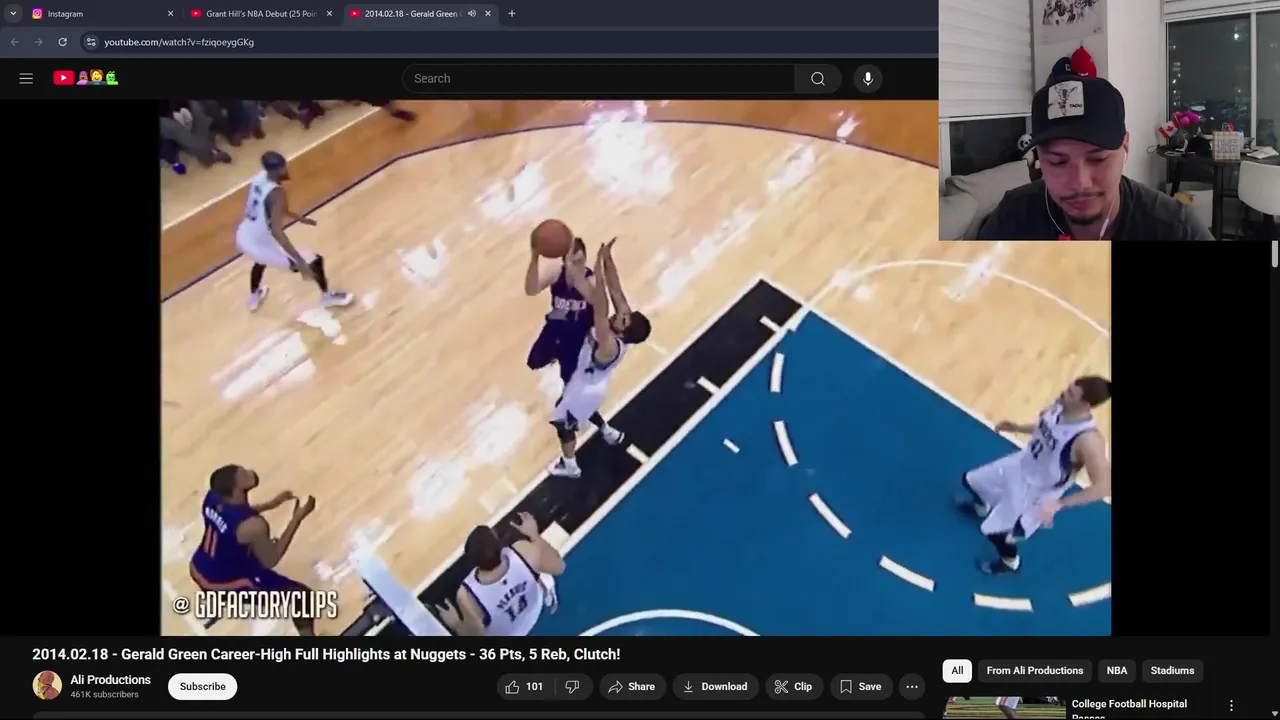Close the Instagram tab

pos(170,14)
